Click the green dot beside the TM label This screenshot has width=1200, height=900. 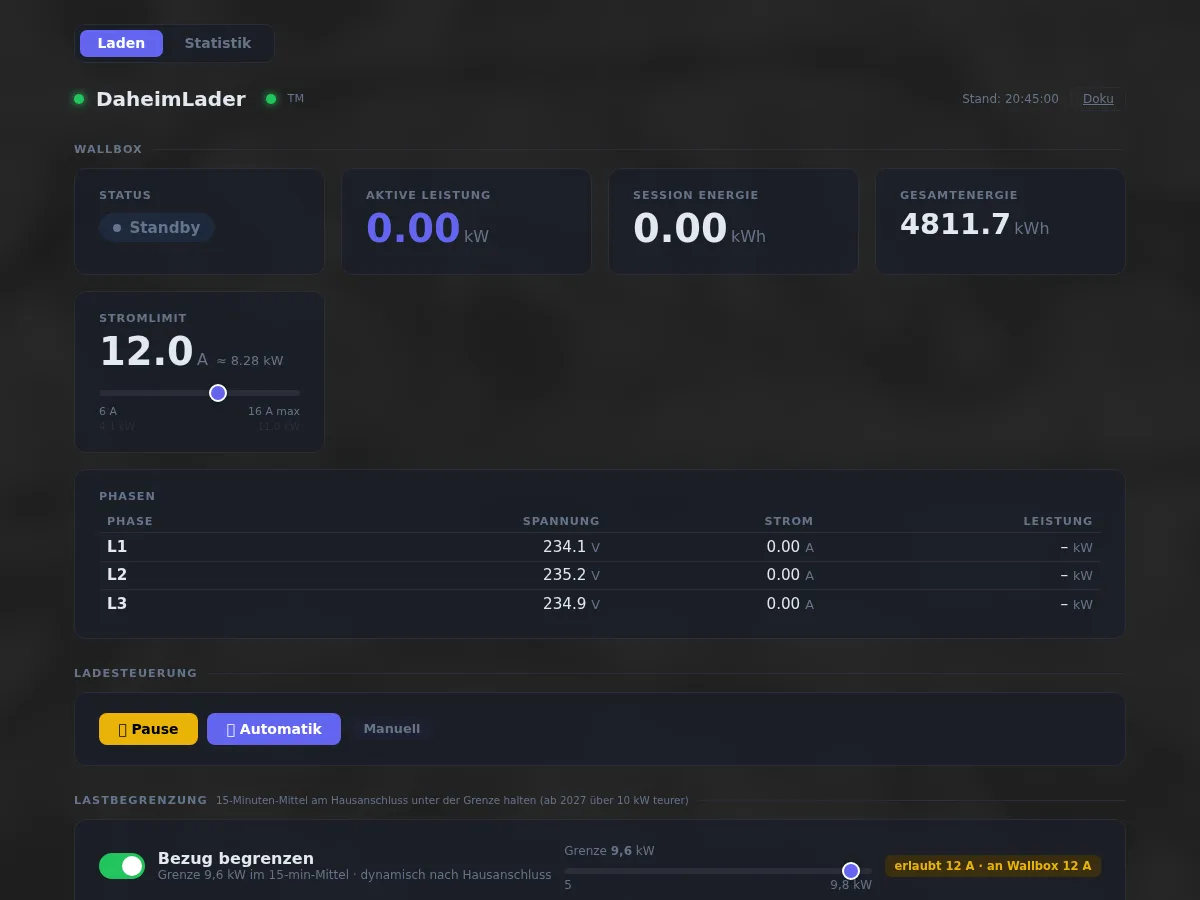(x=271, y=99)
